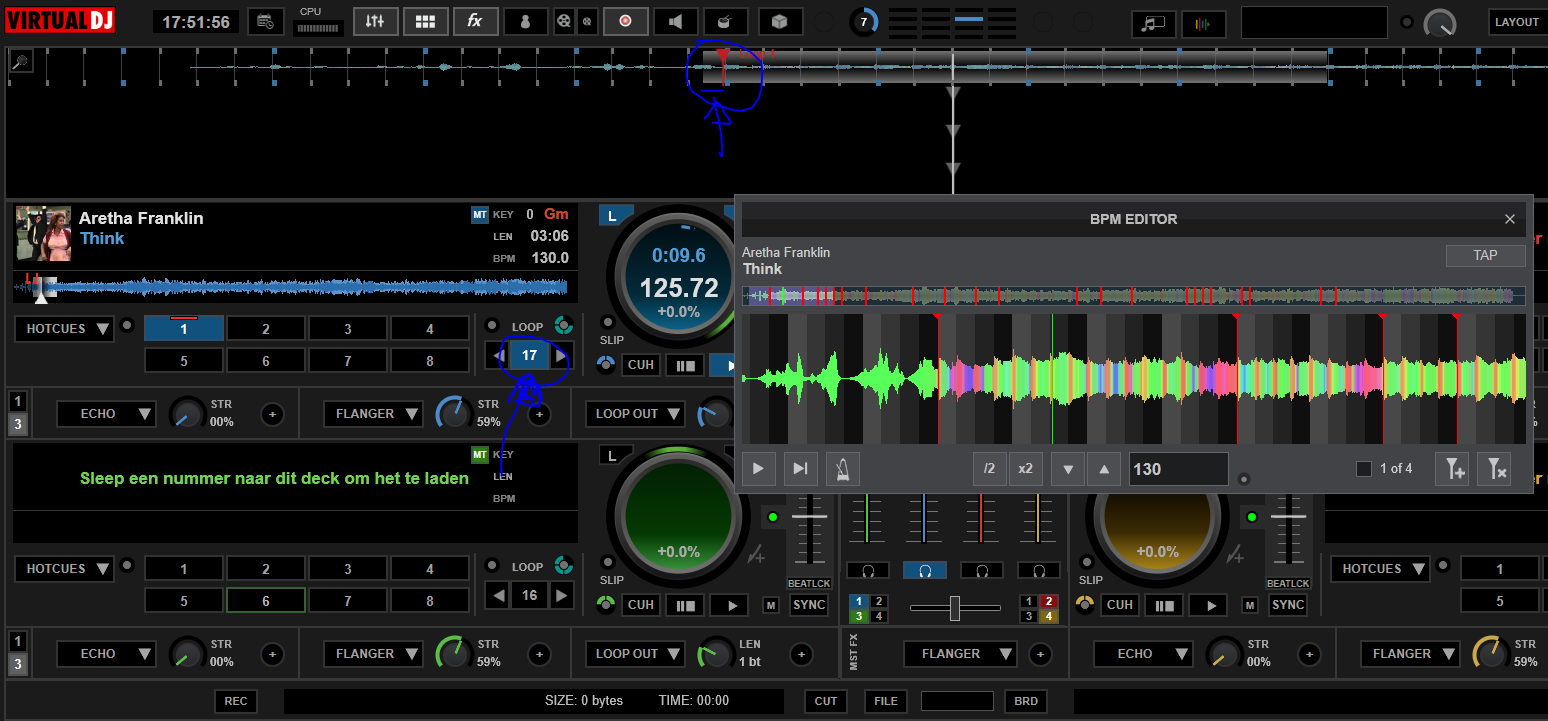
Task: Open the settings icon beside the clock
Action: tap(265, 21)
